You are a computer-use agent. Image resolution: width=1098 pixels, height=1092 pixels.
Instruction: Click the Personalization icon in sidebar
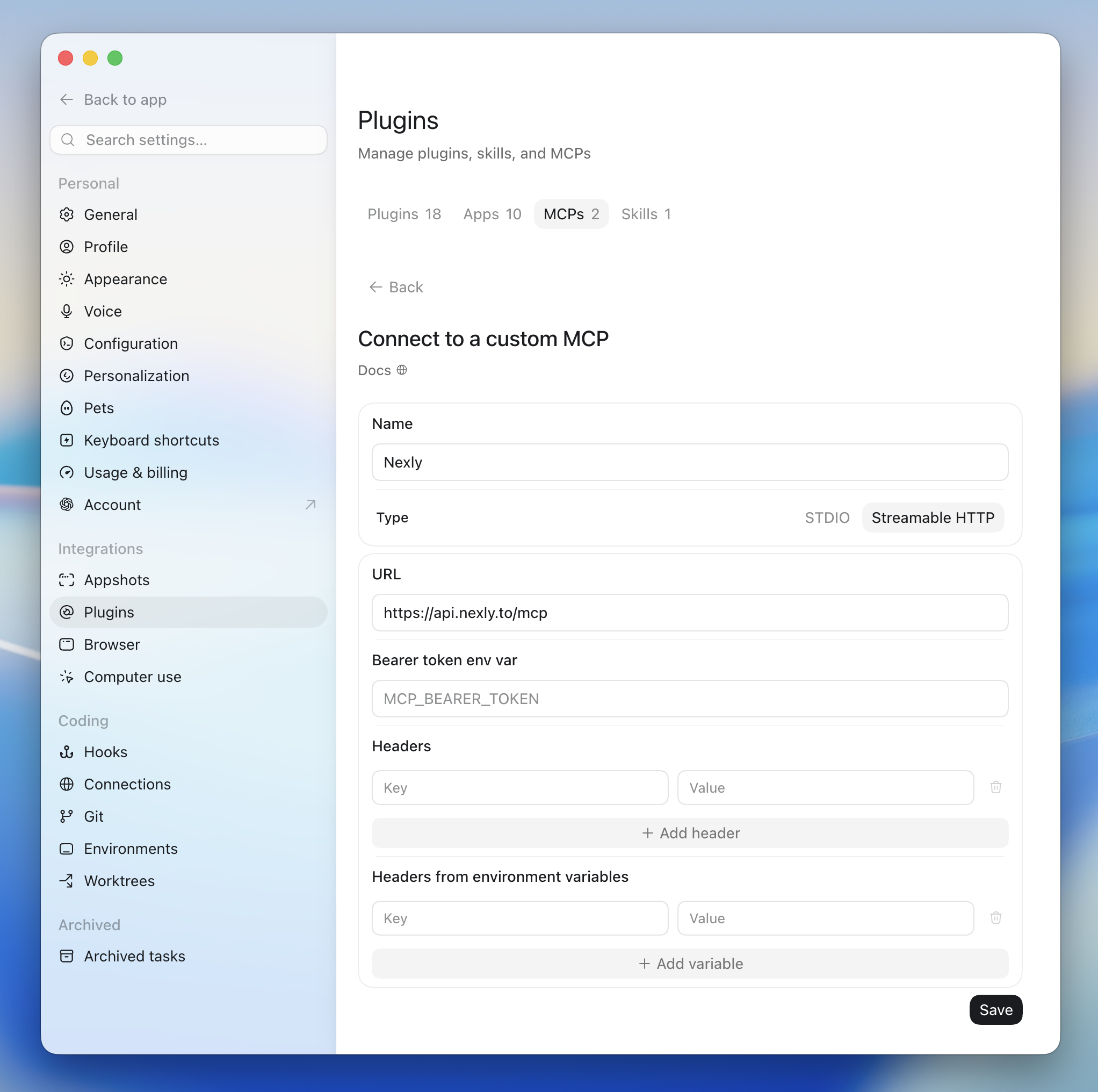click(67, 376)
